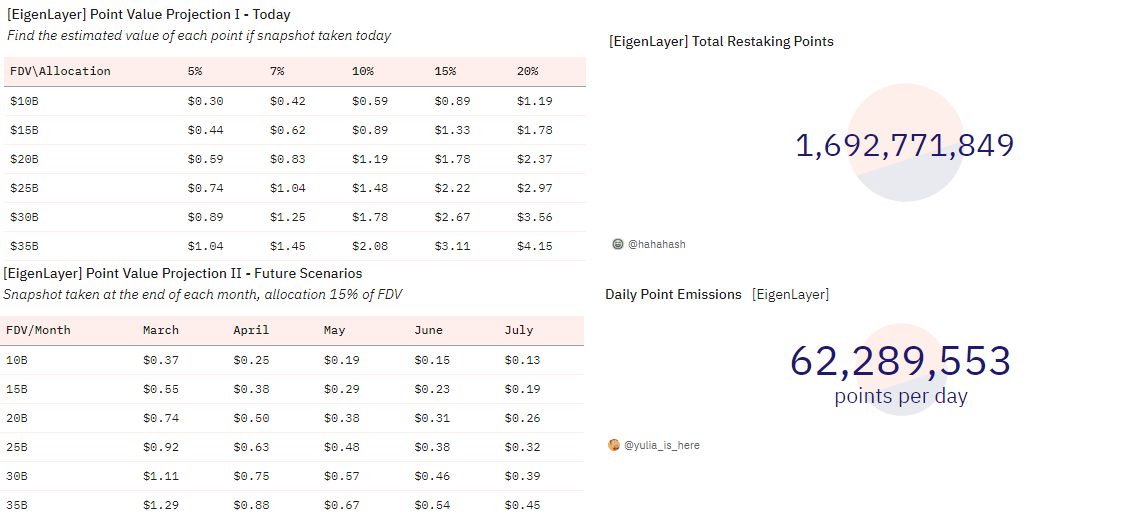Click the Point Value Projection II title

(x=183, y=274)
